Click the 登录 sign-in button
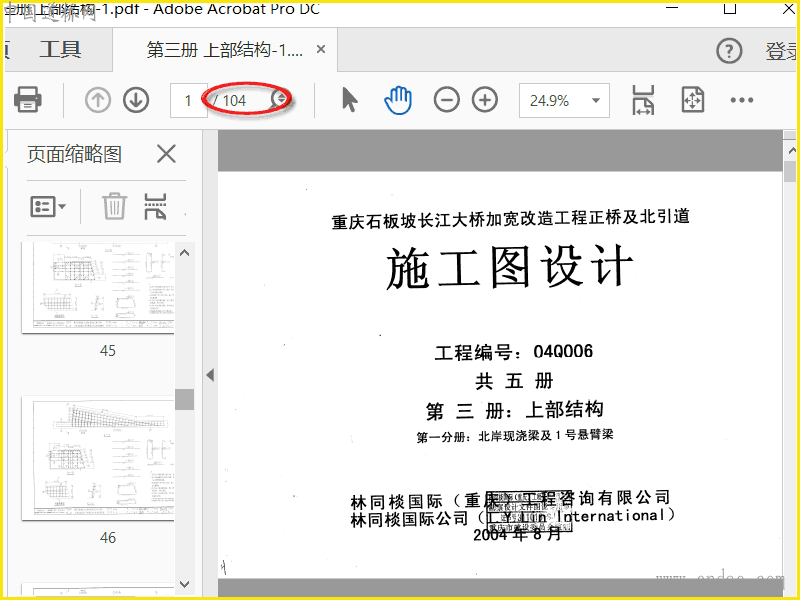Image resolution: width=800 pixels, height=600 pixels. pyautogui.click(x=781, y=51)
